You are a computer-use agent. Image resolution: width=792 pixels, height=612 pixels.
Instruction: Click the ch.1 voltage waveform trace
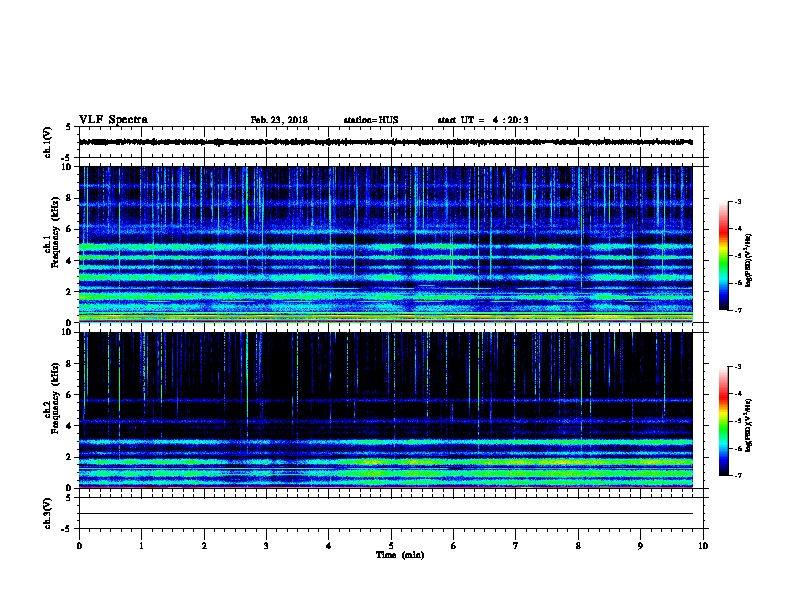tap(386, 142)
